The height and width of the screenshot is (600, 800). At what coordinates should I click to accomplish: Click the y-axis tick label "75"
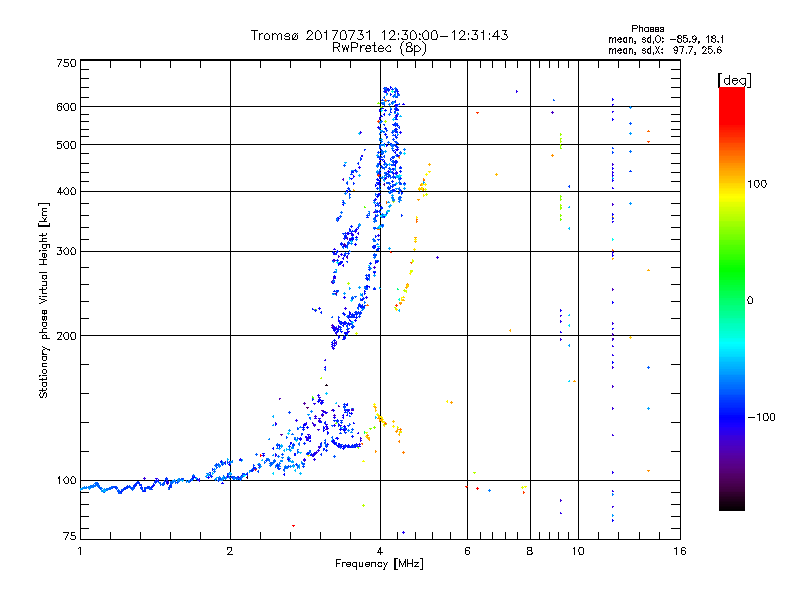(x=70, y=536)
